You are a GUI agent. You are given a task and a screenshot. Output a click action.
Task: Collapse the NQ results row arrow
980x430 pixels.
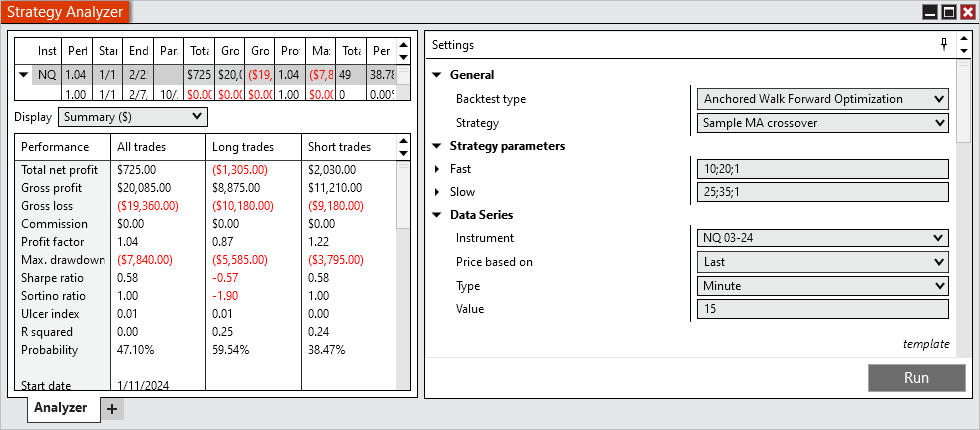(x=23, y=74)
